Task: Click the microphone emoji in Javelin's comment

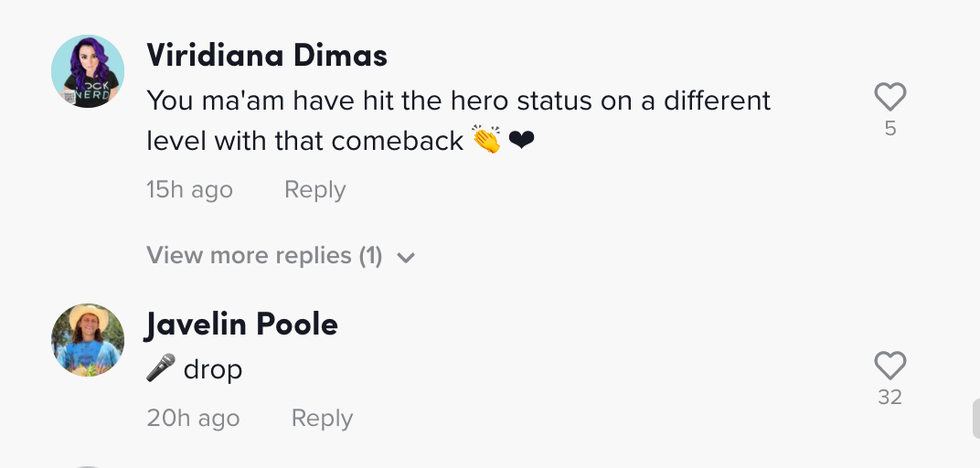Action: (160, 369)
